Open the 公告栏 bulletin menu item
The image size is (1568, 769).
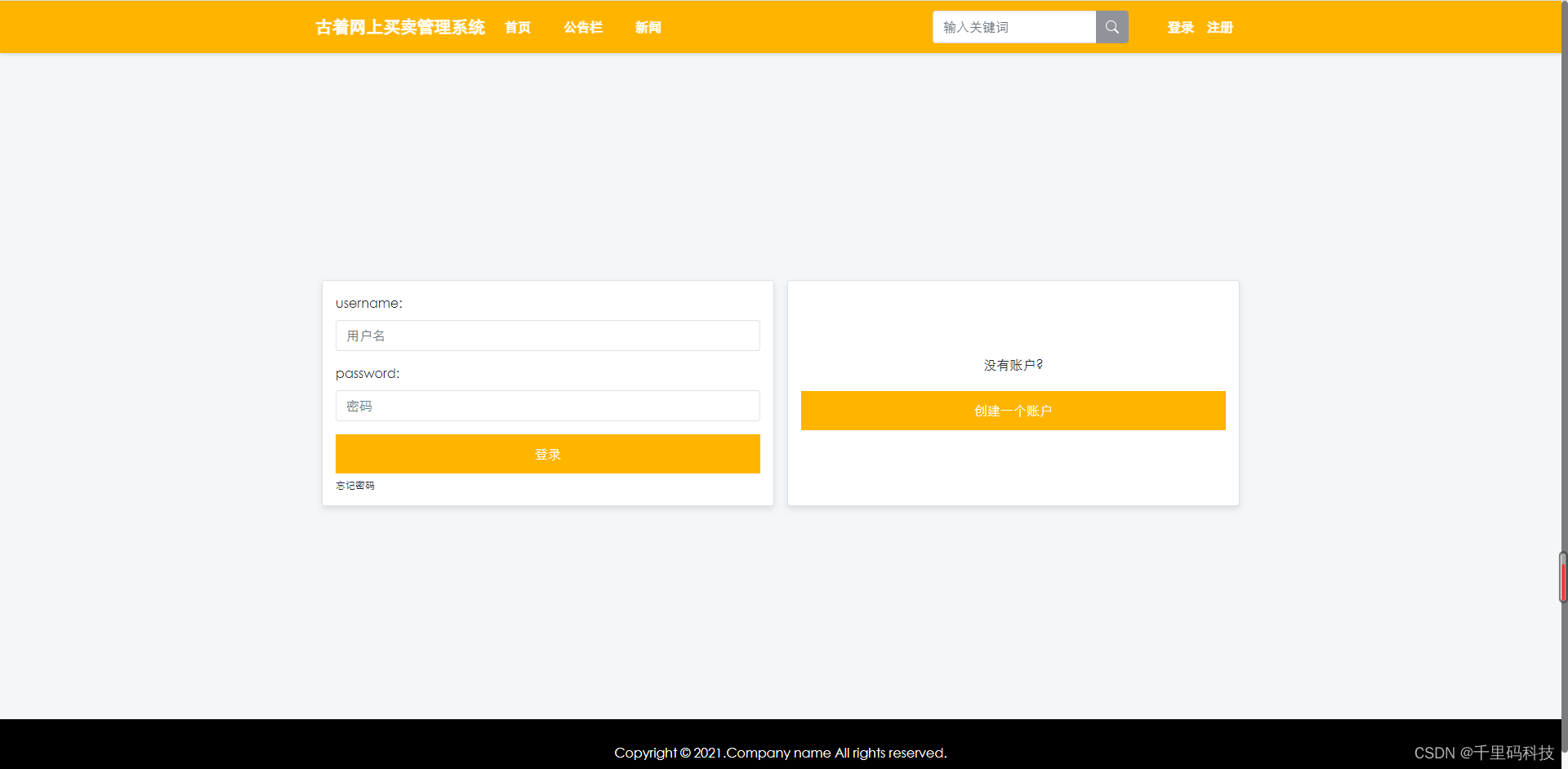[x=583, y=27]
